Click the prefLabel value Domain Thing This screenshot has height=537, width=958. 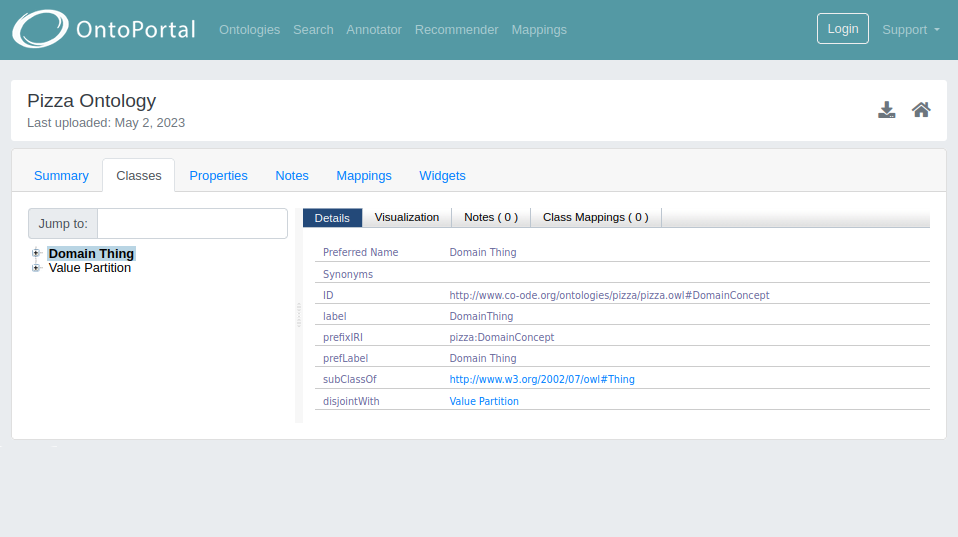(x=483, y=359)
